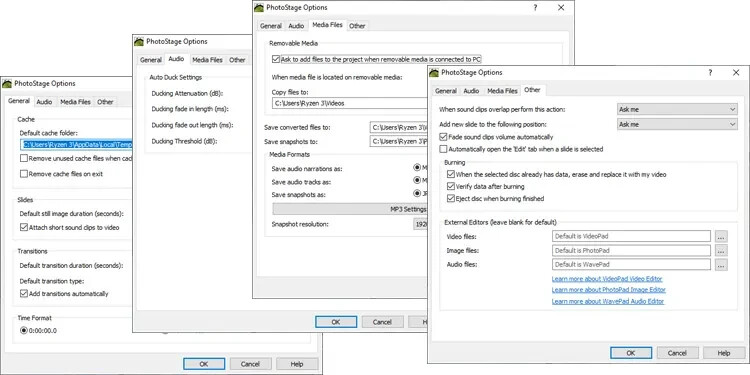Select Media Files tab in the leftmost window
Image resolution: width=750 pixels, height=375 pixels.
coord(75,102)
